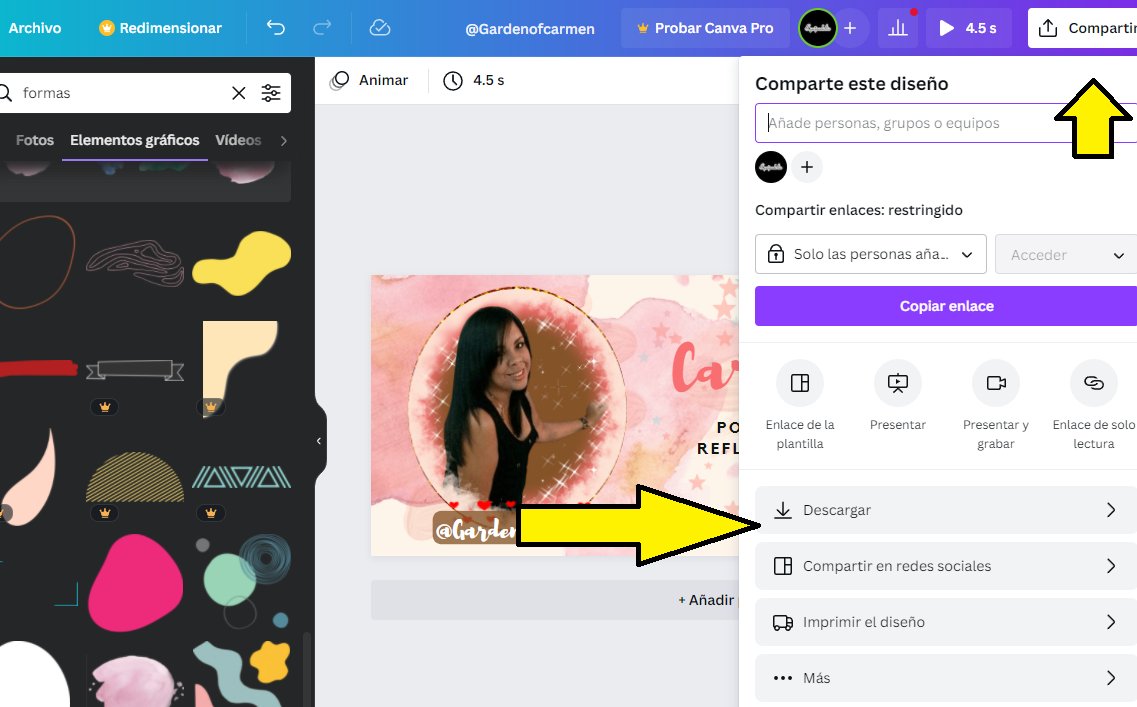
Task: Click the Copiar enlace button
Action: click(946, 306)
